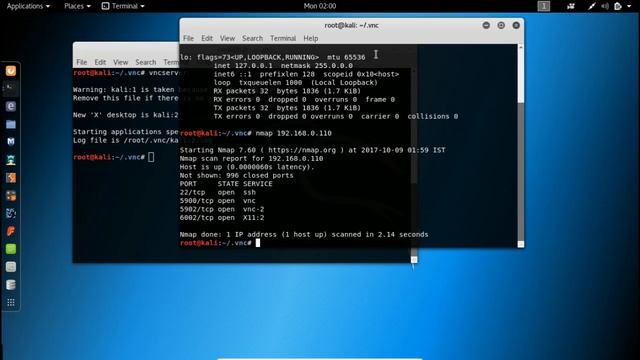Open the terminal icon in dock
The height and width of the screenshot is (360, 640).
pos(11,88)
